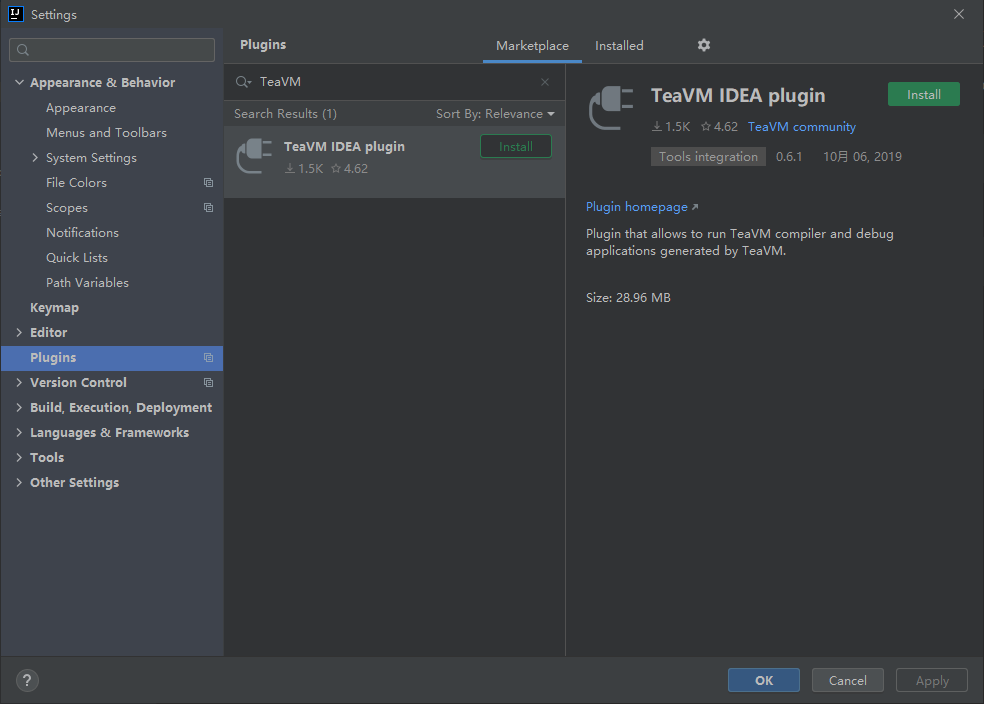Click the IntelliJ logo in title bar

click(16, 14)
